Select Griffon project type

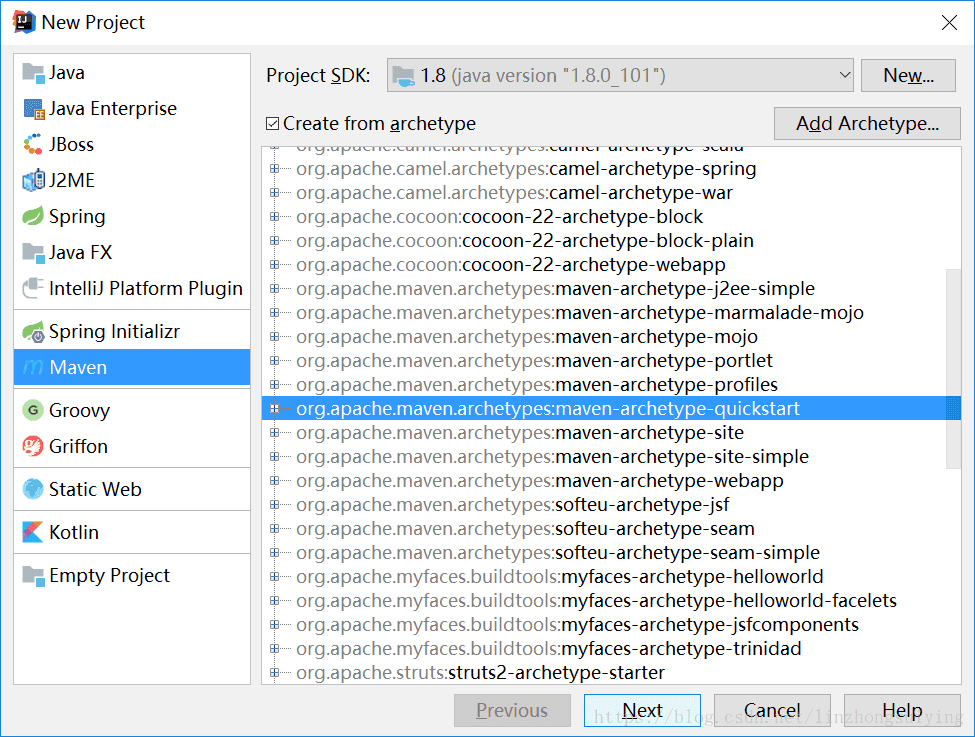[132, 446]
